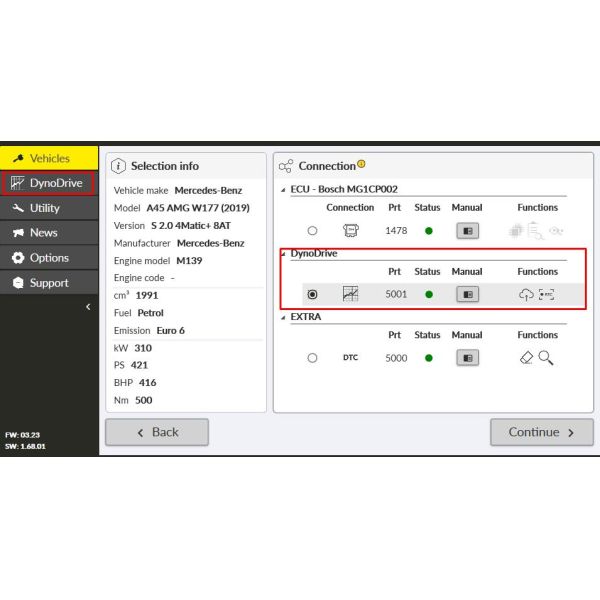Open the manual for the DynoDrive row

click(x=467, y=294)
